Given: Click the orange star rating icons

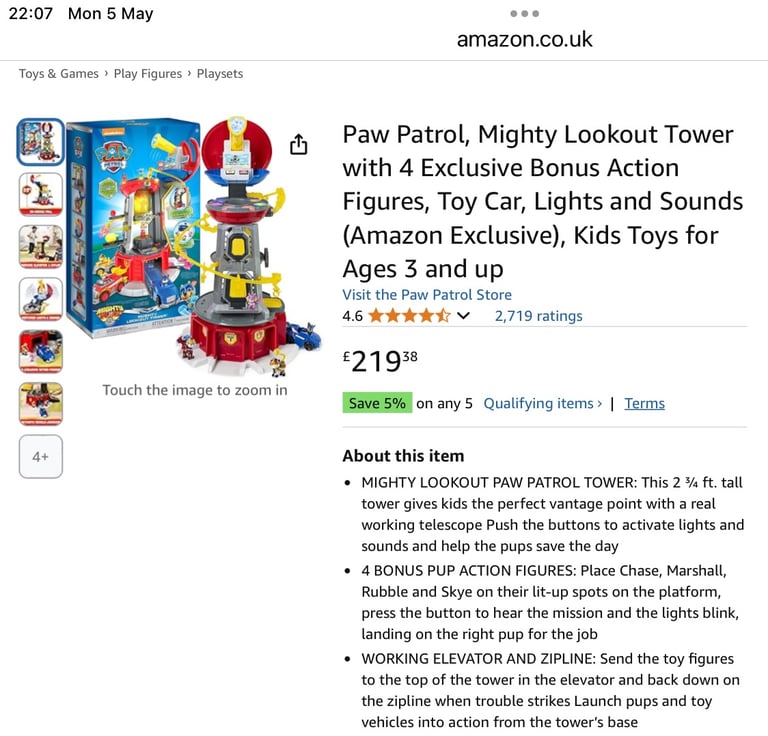Looking at the screenshot, I should pos(409,315).
